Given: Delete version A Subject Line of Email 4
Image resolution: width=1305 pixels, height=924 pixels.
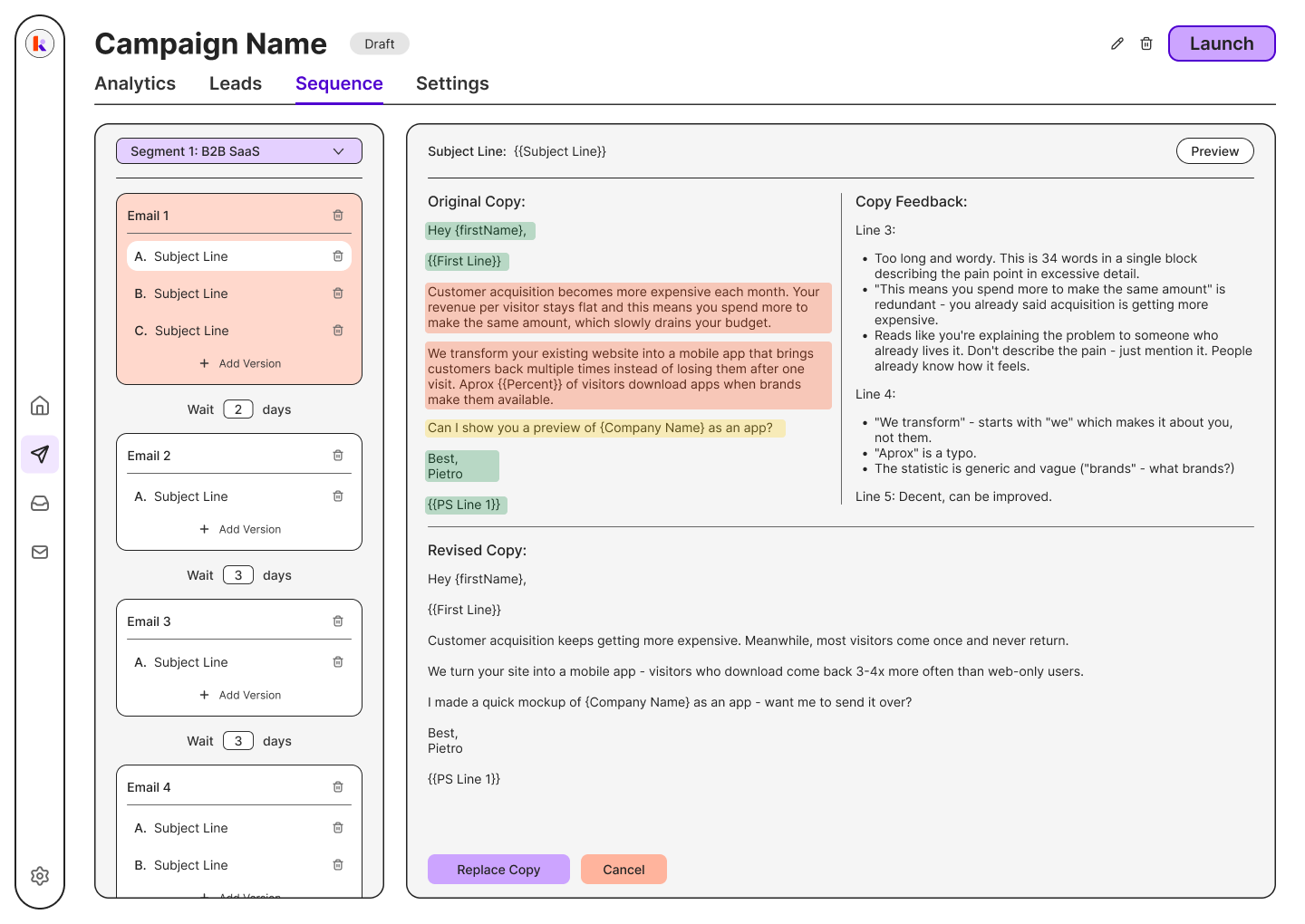Looking at the screenshot, I should tap(338, 828).
